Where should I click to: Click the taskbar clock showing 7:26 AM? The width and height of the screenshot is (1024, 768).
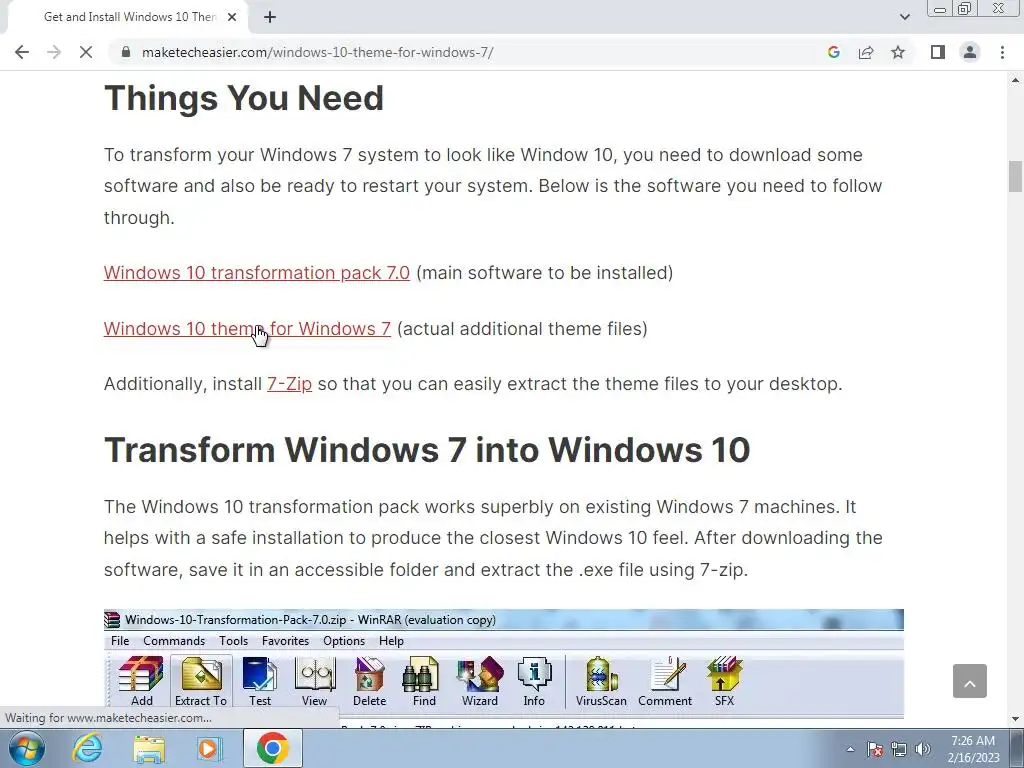coord(973,749)
